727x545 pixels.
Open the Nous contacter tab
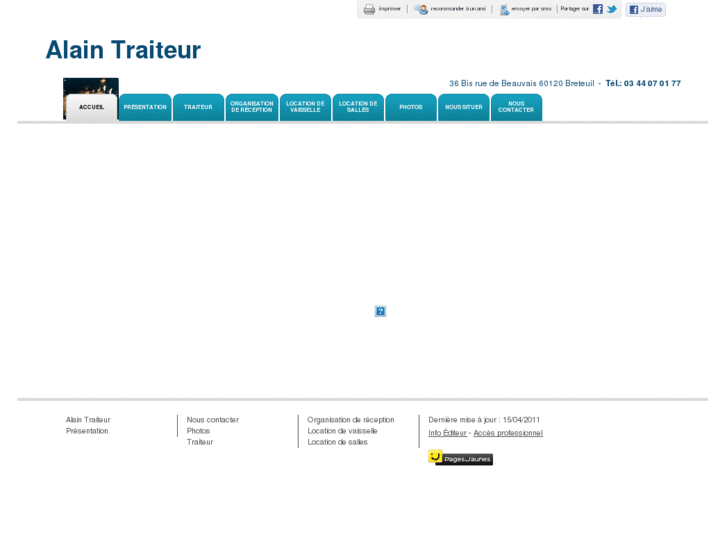click(x=516, y=107)
